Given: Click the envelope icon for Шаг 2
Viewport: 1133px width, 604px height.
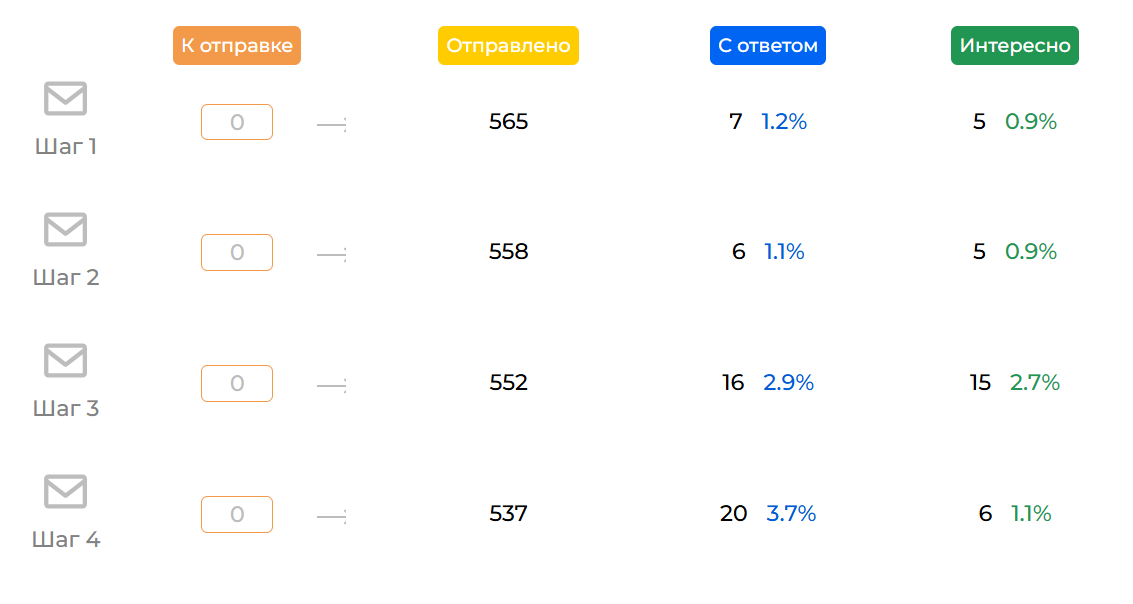Looking at the screenshot, I should (65, 230).
